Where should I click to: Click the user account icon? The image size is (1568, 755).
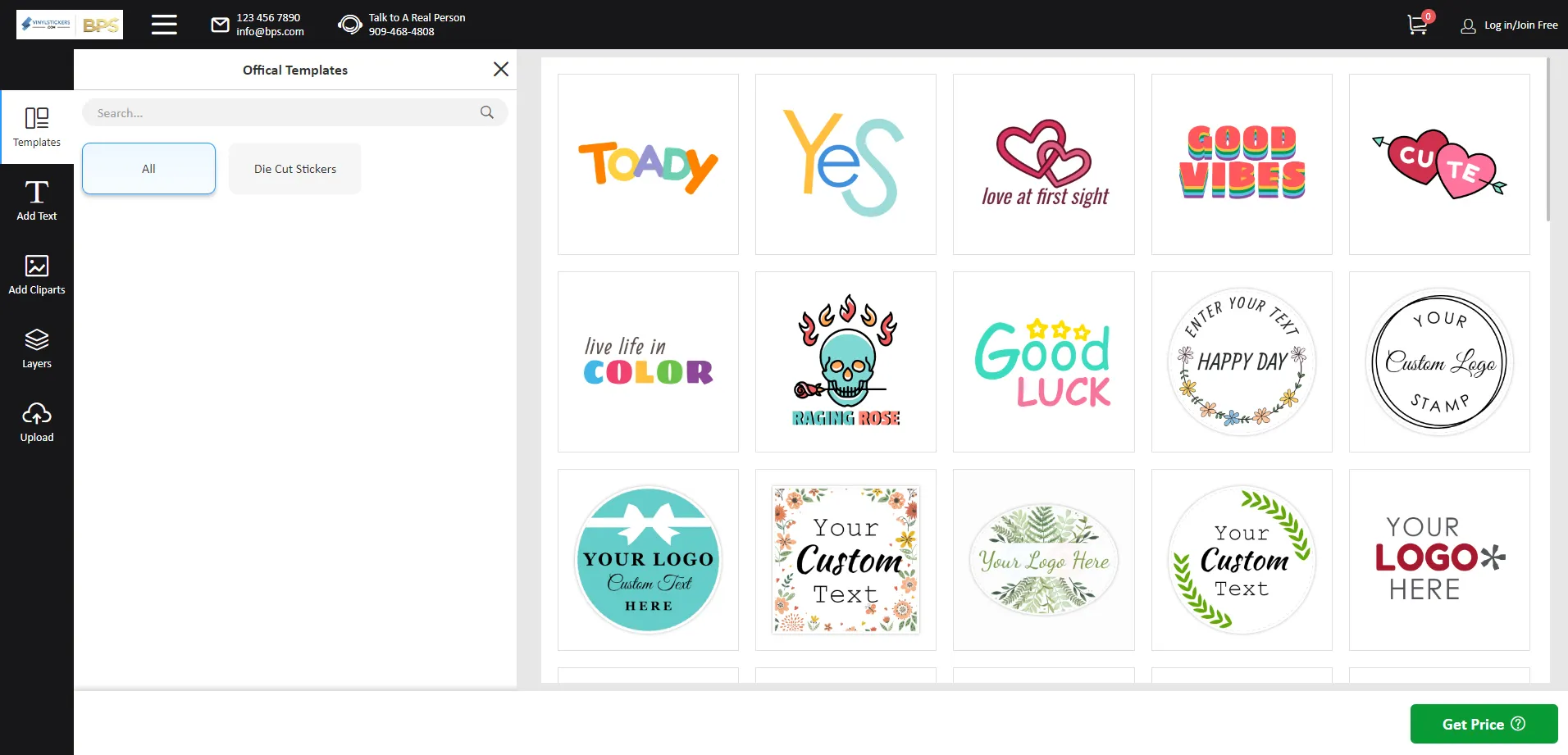coord(1467,25)
